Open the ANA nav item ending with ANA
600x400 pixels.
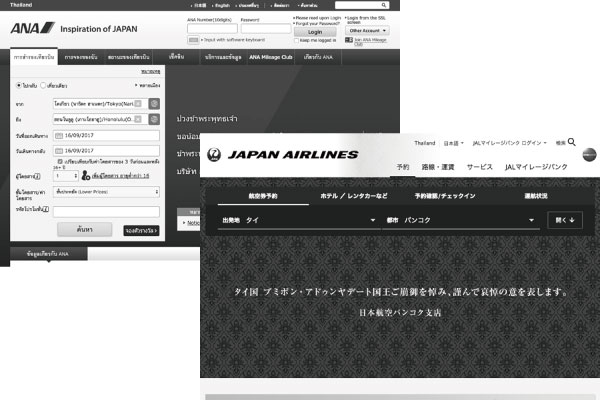click(318, 57)
